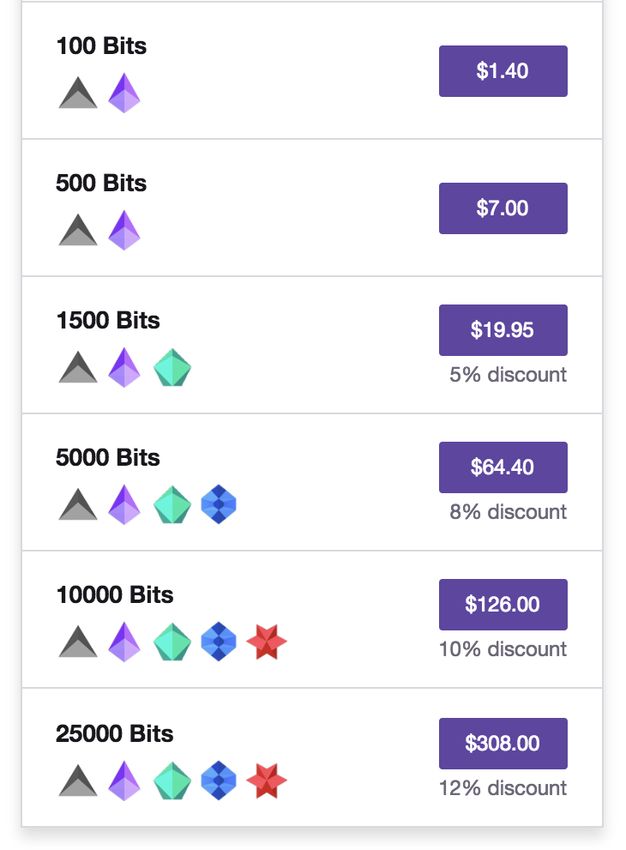The width and height of the screenshot is (626, 850).
Task: Click the 25000 Bits title text
Action: 114,733
